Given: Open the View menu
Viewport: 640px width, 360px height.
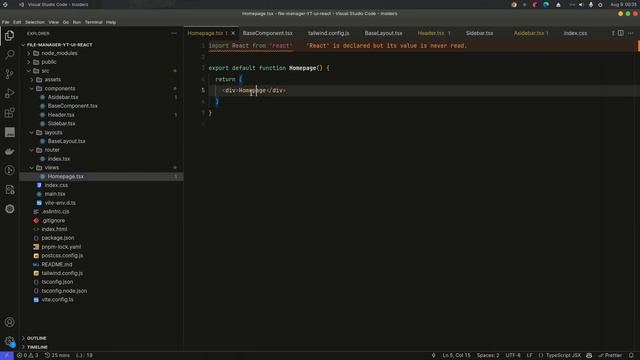Looking at the screenshot, I should click(x=53, y=22).
